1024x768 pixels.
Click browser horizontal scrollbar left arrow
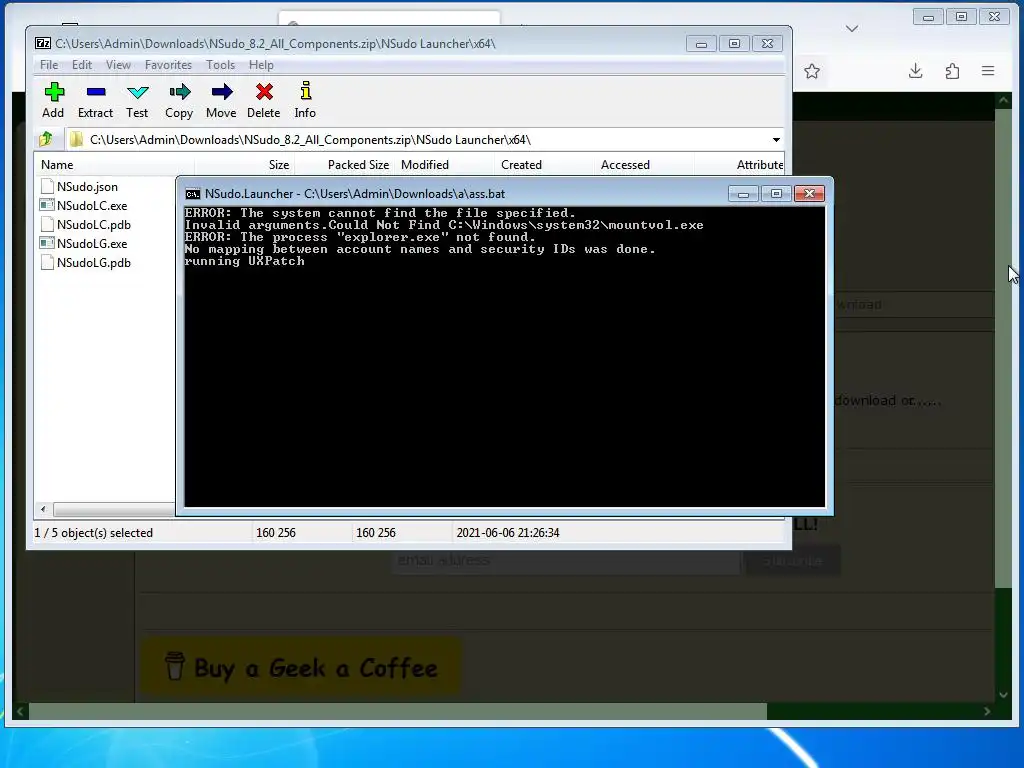pos(20,711)
